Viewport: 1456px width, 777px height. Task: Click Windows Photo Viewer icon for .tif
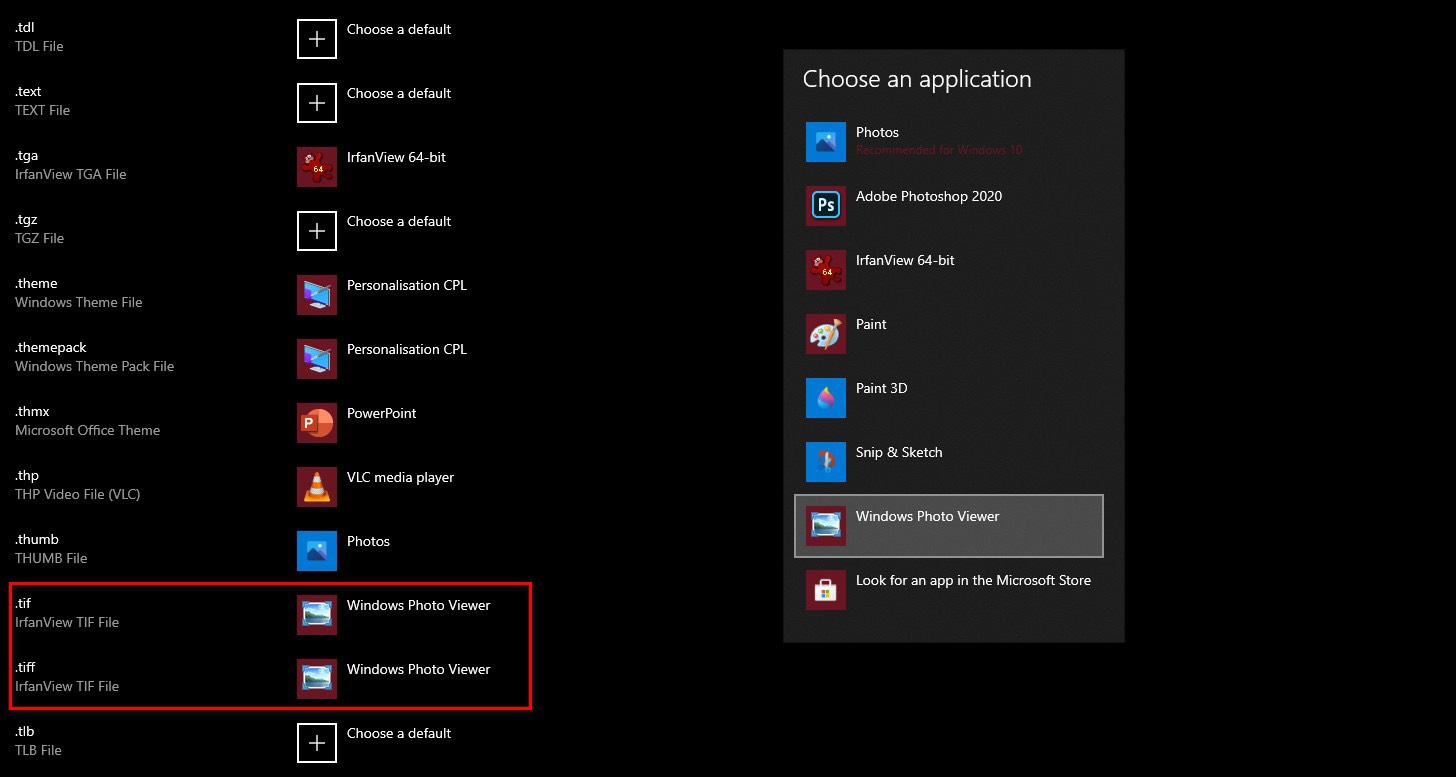317,615
